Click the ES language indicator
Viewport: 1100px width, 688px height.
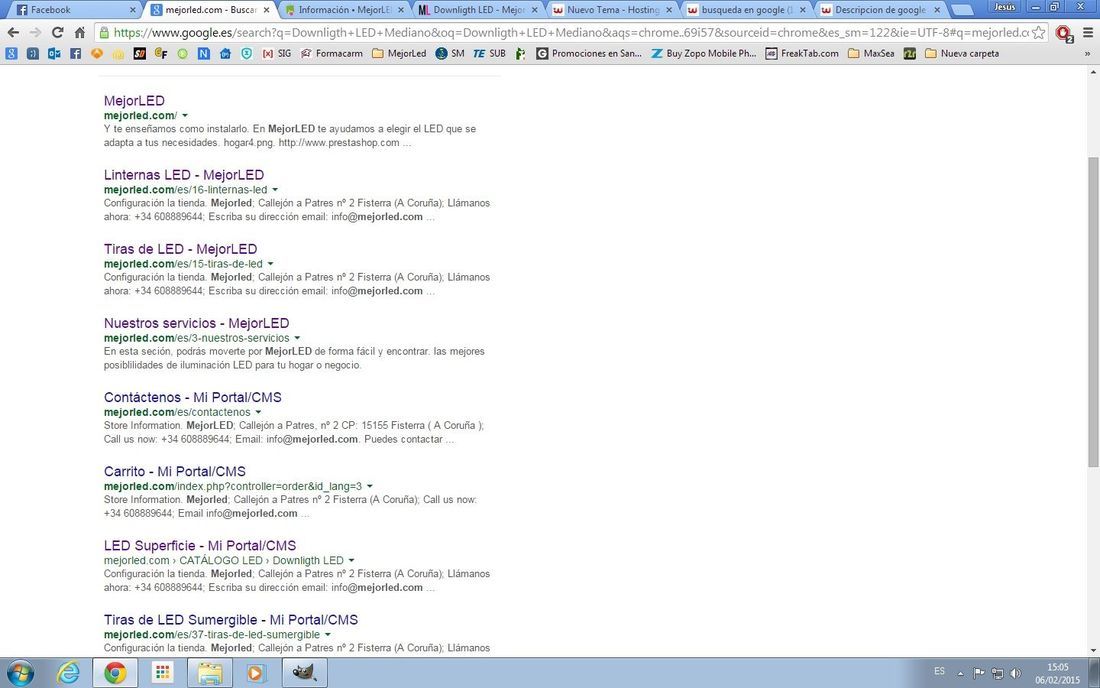click(939, 672)
